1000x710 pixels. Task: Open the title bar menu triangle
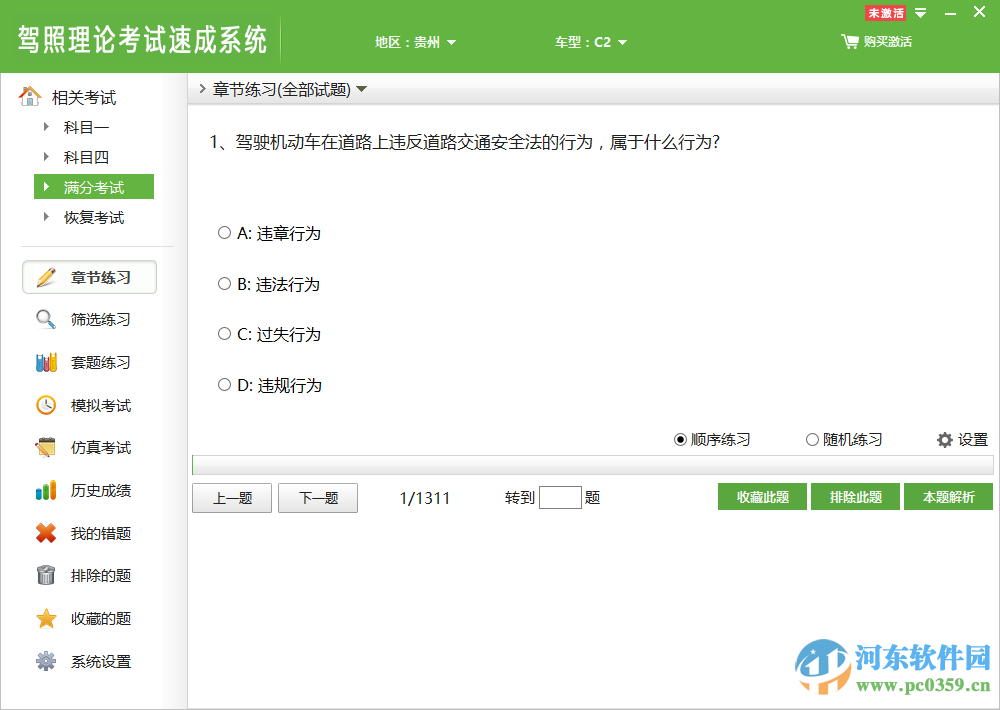click(x=920, y=13)
